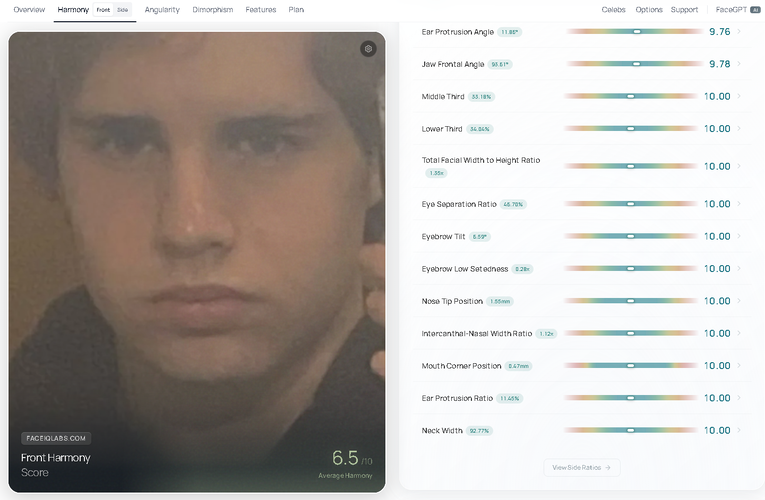Expand the Nose Tip Position chevron
765x500 pixels.
(739, 300)
